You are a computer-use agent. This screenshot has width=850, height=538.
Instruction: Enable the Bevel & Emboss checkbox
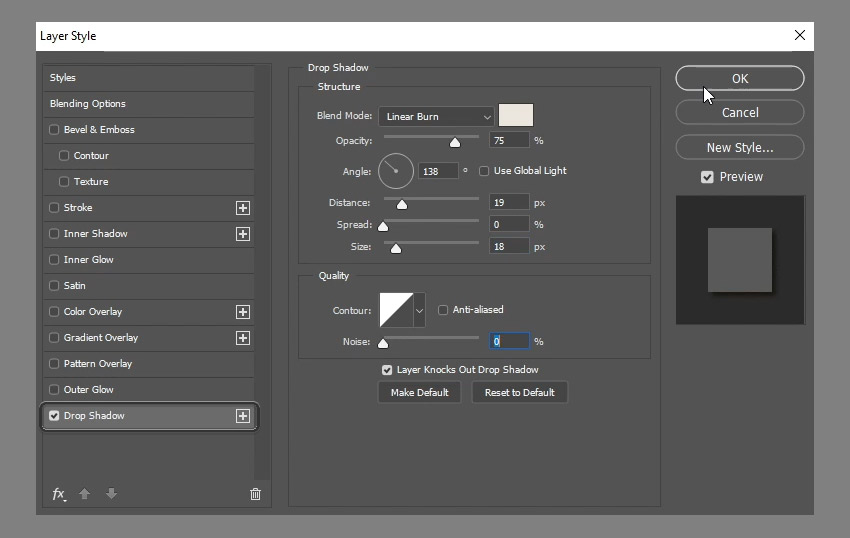(x=55, y=130)
